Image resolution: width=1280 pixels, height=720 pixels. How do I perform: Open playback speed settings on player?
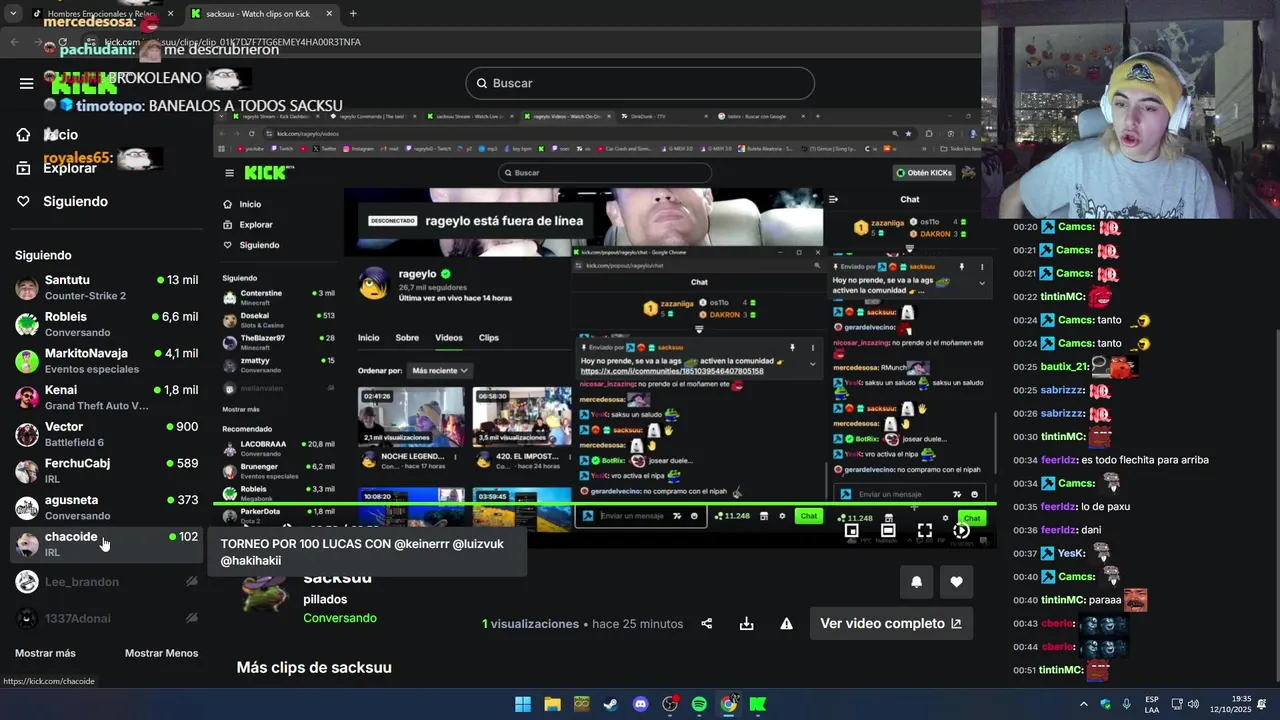pos(961,531)
